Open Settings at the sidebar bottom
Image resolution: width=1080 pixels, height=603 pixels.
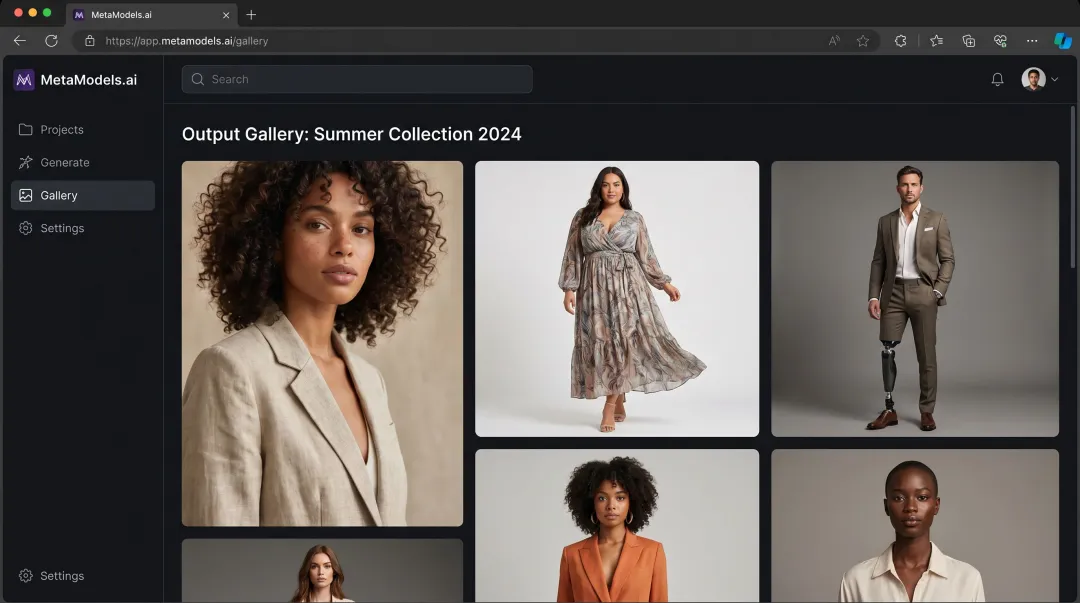pyautogui.click(x=83, y=575)
